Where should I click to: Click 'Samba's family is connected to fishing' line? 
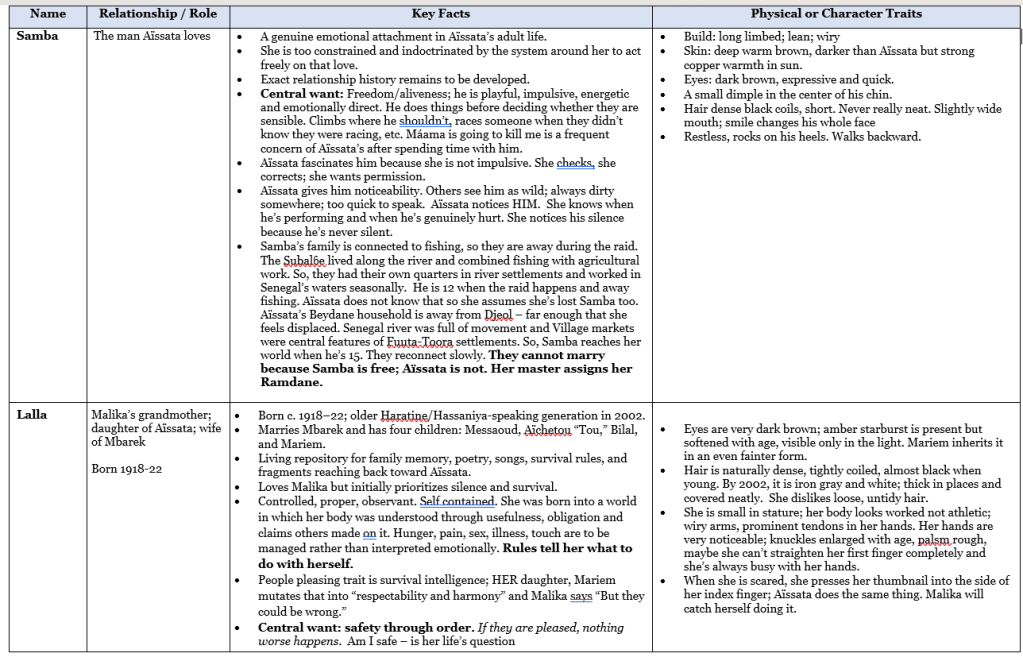449,246
